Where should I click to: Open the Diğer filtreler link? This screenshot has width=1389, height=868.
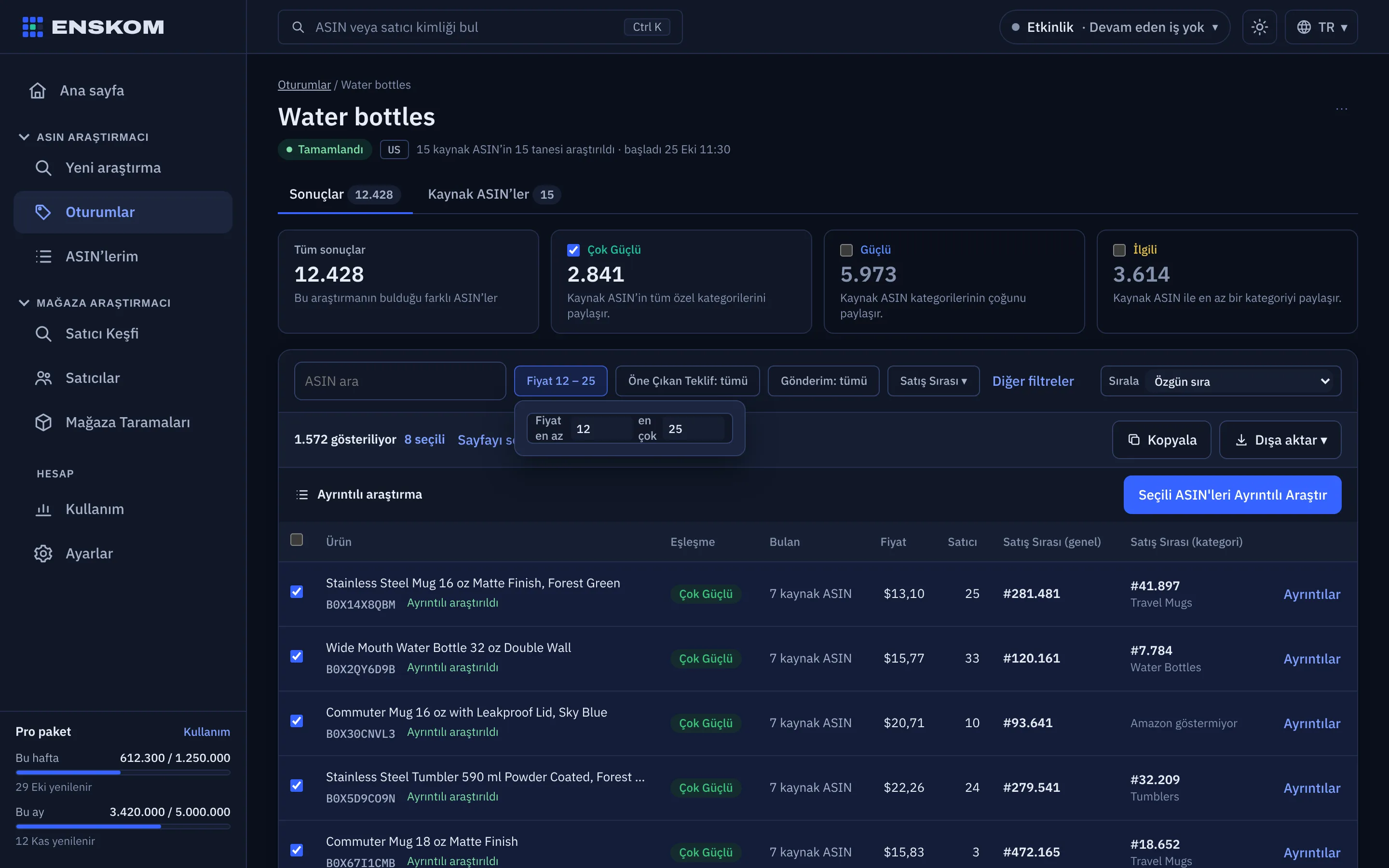[1033, 381]
